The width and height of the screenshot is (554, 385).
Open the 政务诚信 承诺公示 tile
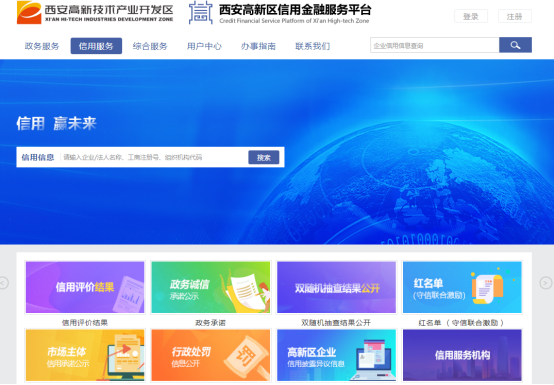click(211, 287)
